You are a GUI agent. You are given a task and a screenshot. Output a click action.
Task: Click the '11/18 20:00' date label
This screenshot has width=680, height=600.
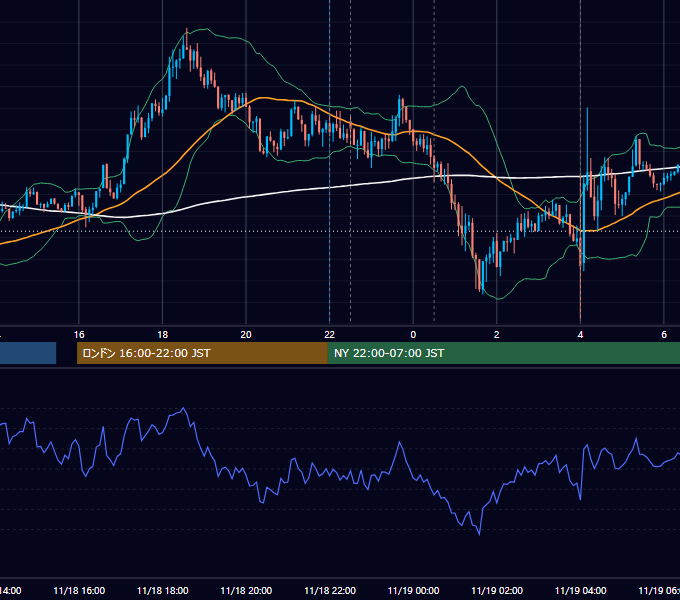coord(246,591)
